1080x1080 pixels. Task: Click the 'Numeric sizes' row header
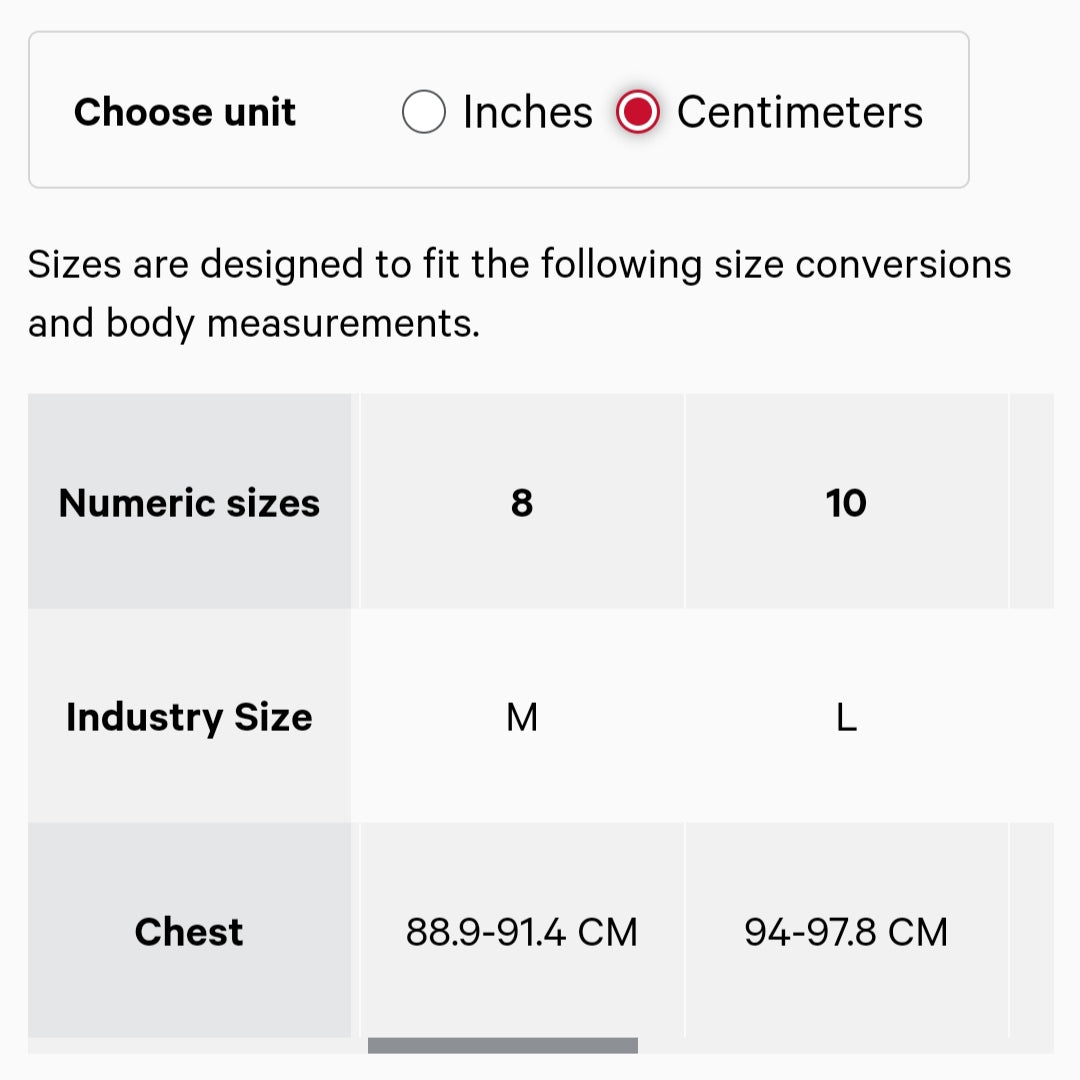coord(189,502)
